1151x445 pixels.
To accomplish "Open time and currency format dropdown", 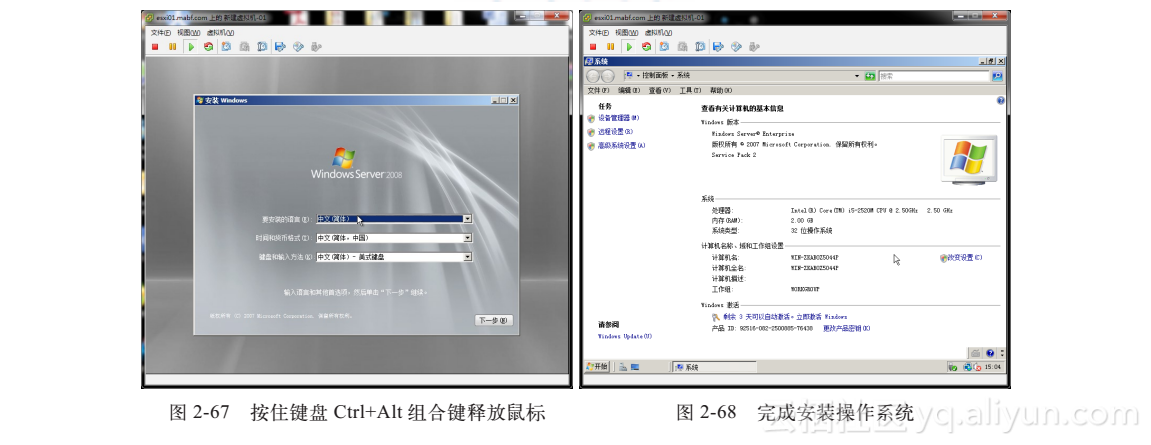I will click(x=467, y=238).
